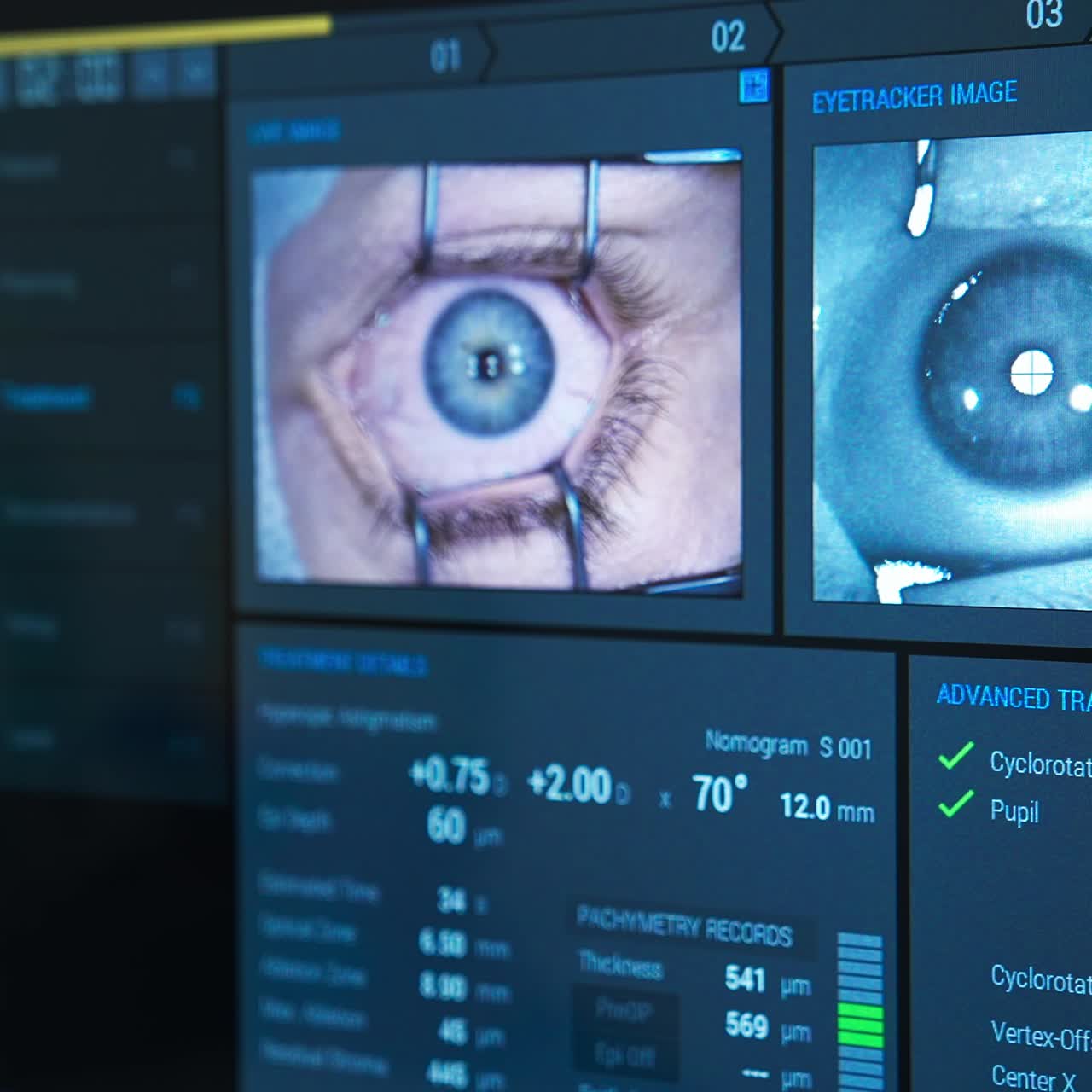Viewport: 1092px width, 1092px height.
Task: Click the +0.75 D correction value
Action: (x=457, y=776)
